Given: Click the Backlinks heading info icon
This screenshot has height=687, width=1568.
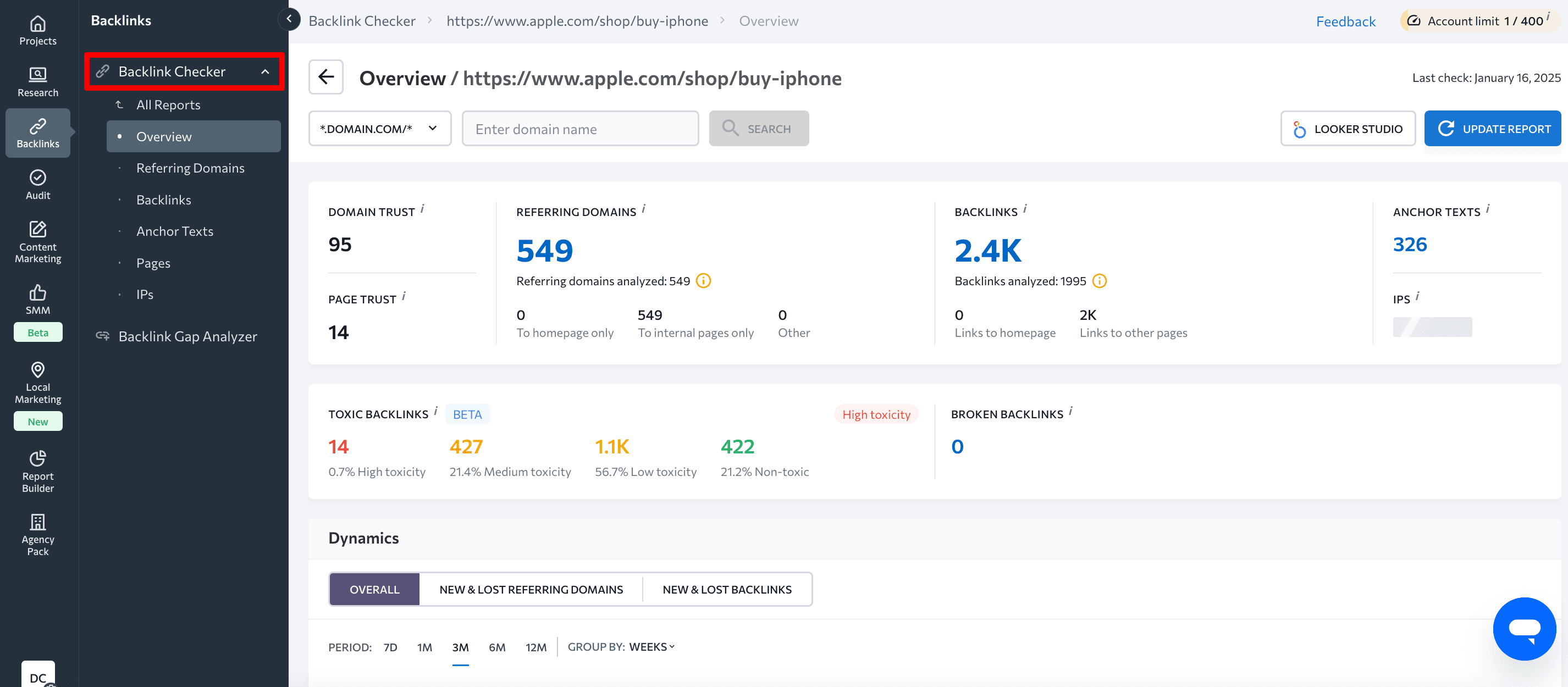Looking at the screenshot, I should coord(1024,209).
